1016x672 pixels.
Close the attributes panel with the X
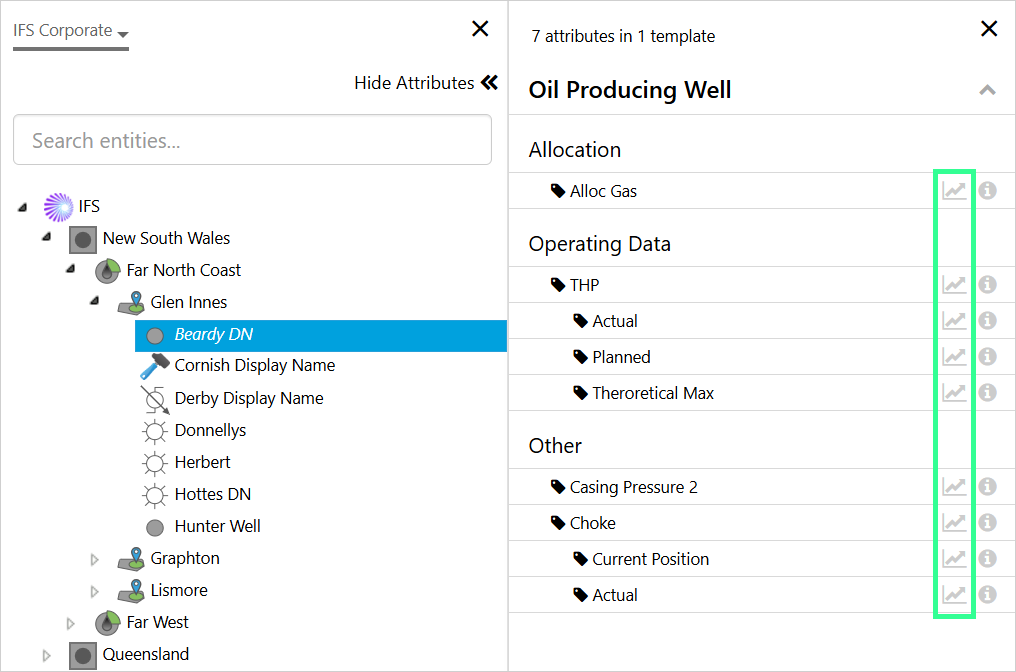[x=988, y=29]
